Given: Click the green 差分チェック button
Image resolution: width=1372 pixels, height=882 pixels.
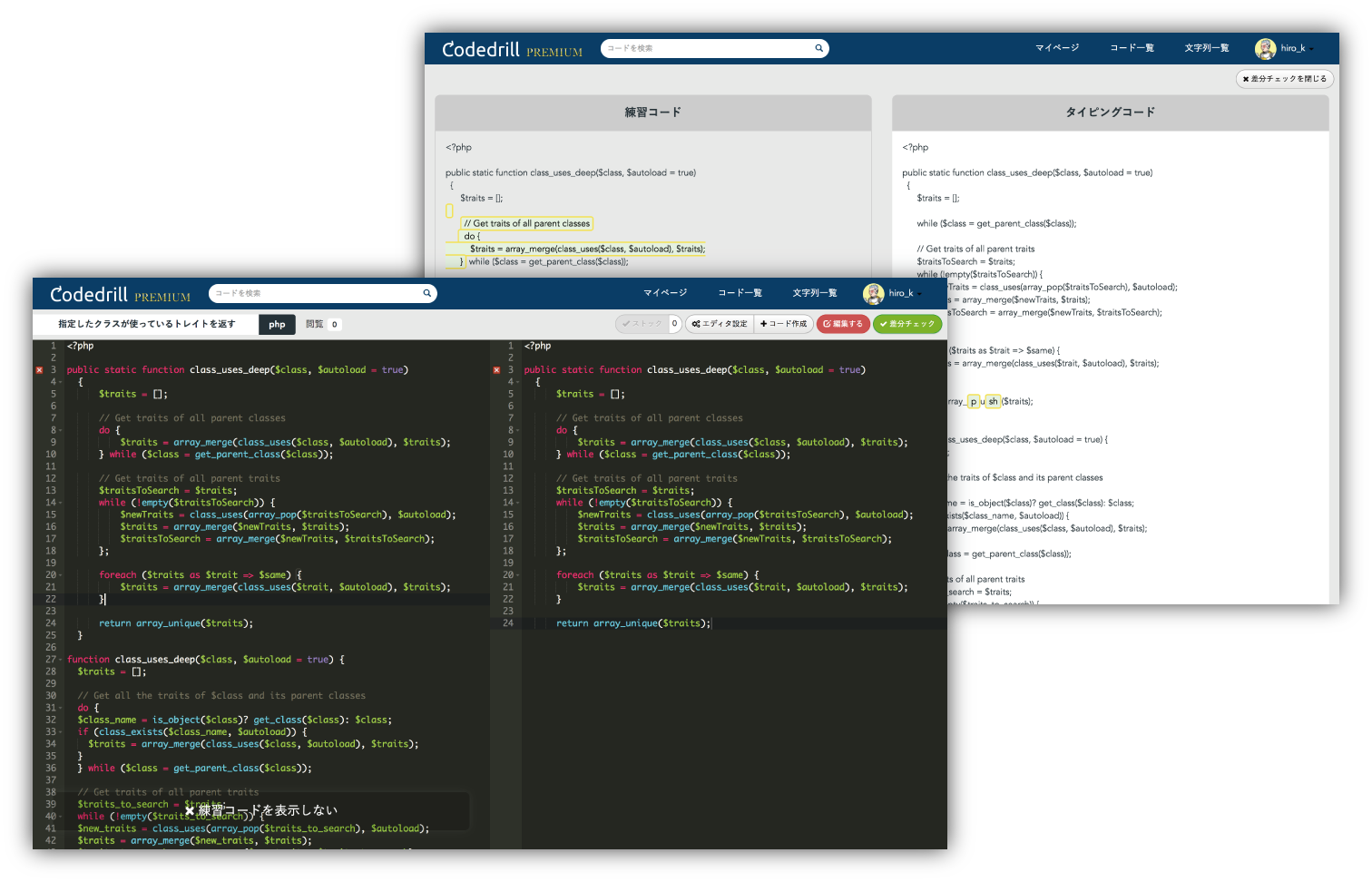Looking at the screenshot, I should 907,324.
